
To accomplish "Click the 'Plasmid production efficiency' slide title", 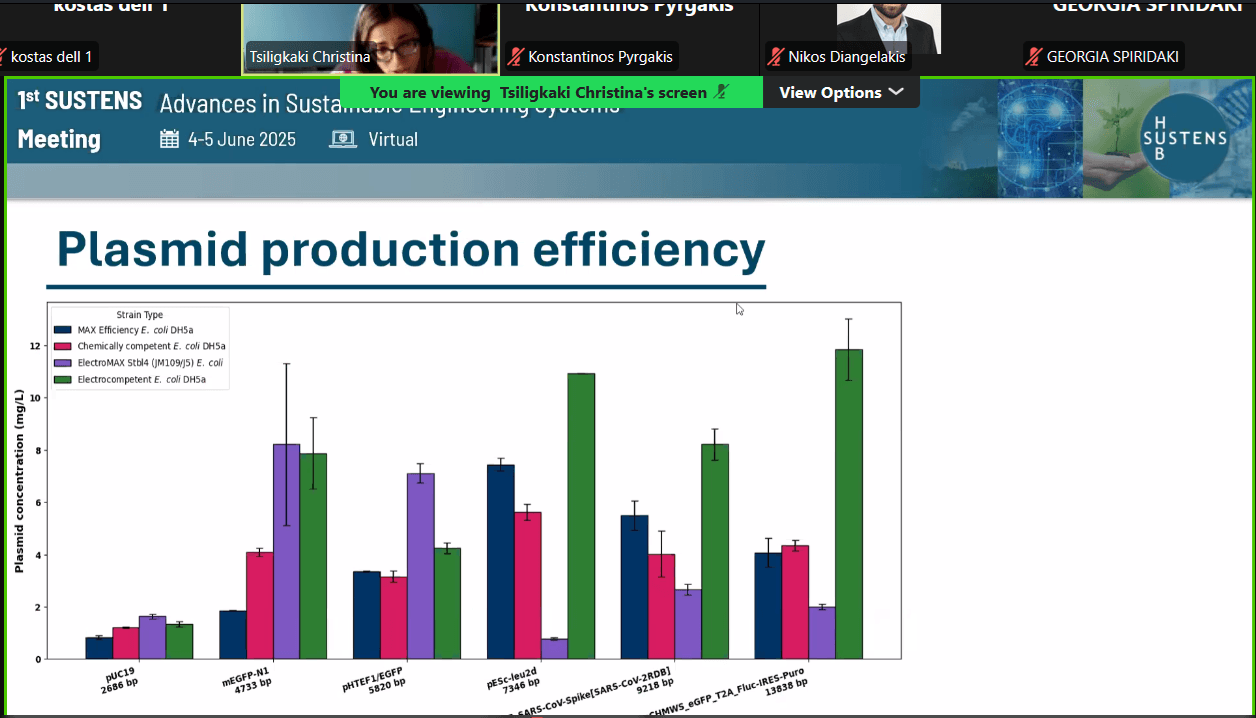I will [410, 249].
